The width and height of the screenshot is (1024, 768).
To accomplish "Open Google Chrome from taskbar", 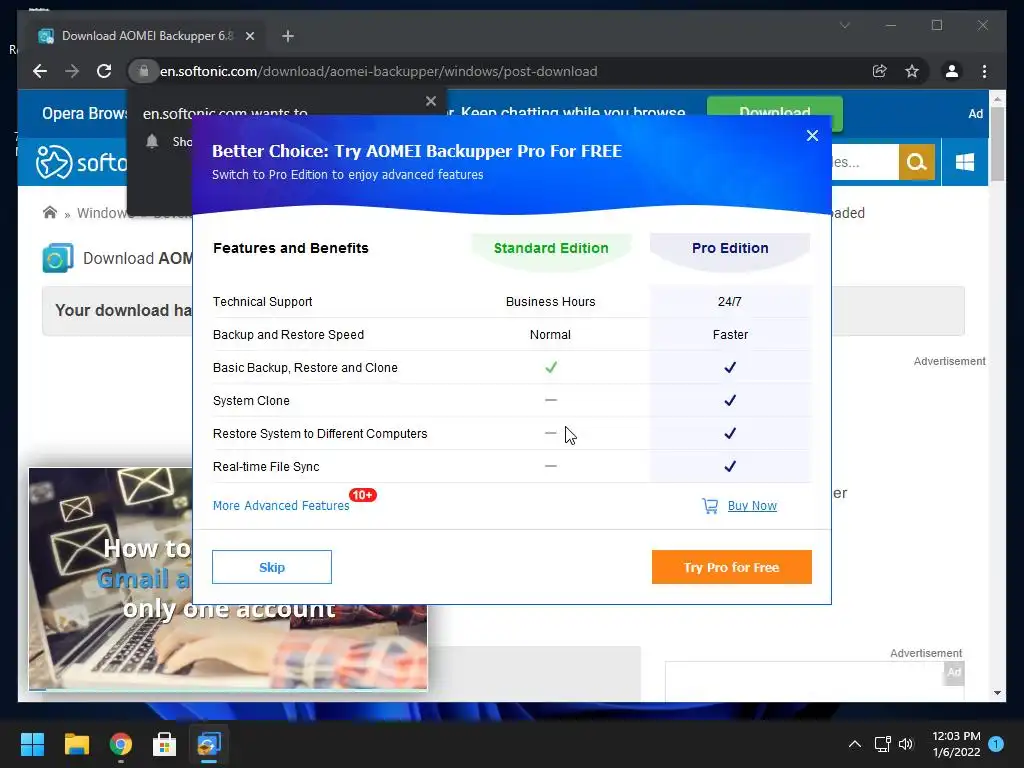I will click(120, 744).
